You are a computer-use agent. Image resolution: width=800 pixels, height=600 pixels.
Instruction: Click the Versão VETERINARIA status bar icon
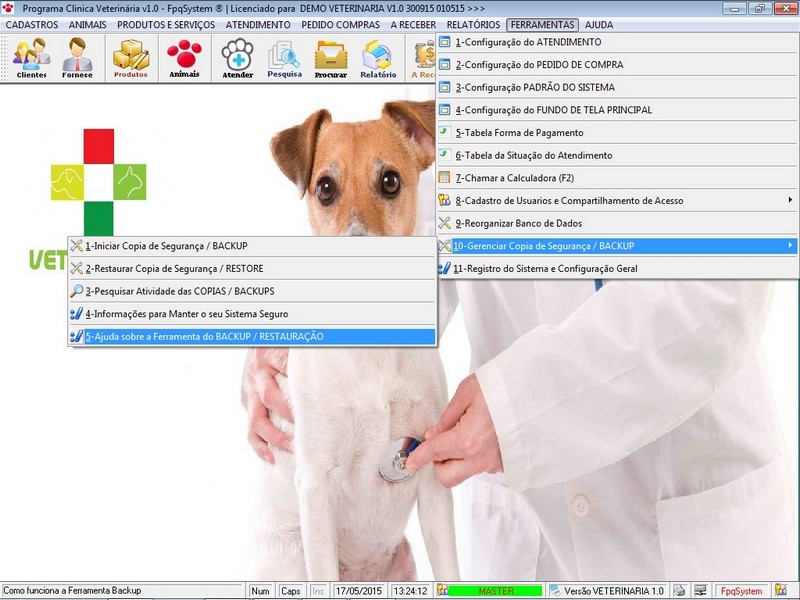point(555,591)
